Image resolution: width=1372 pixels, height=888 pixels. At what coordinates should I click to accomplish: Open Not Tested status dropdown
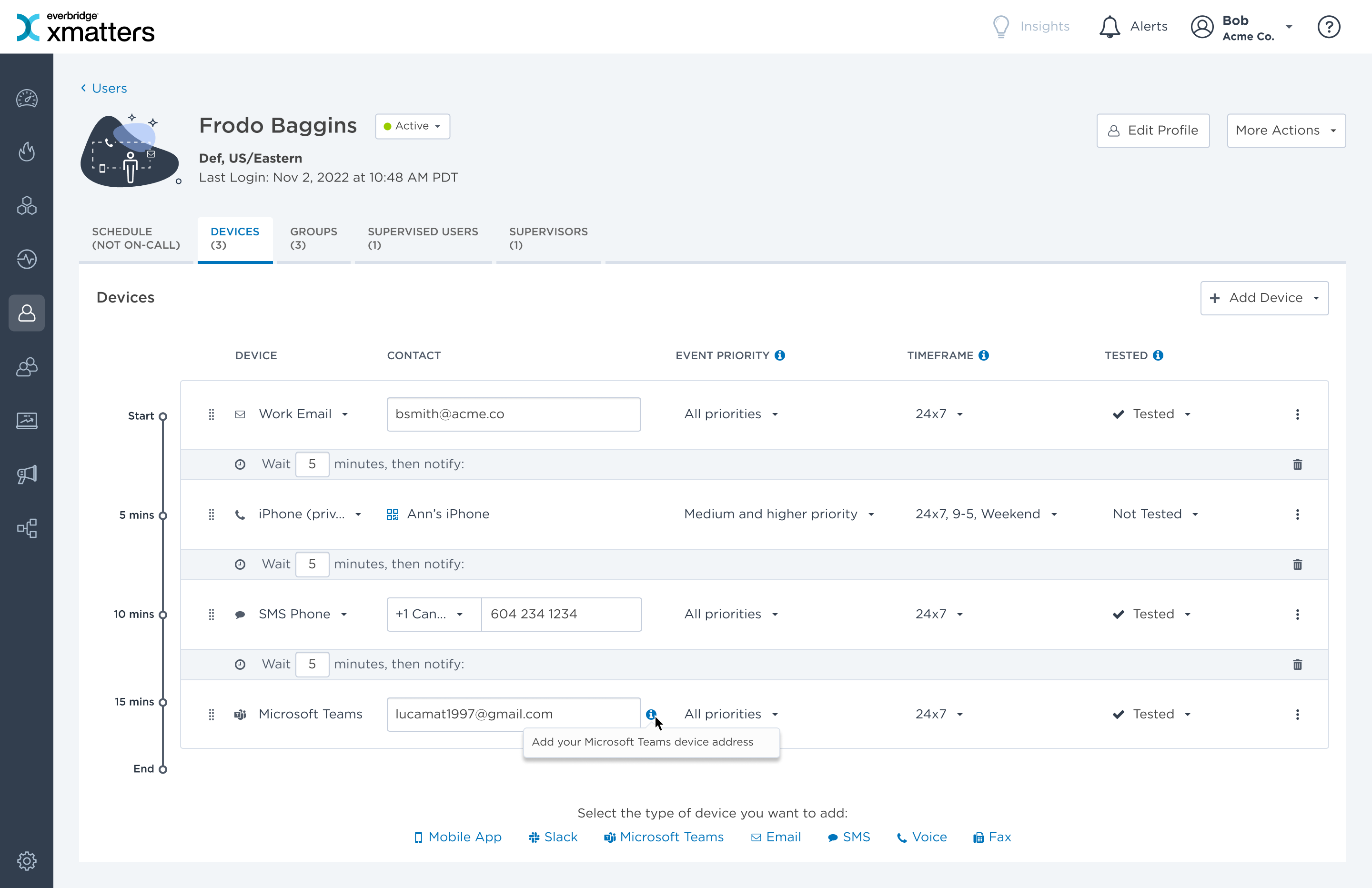(1155, 514)
